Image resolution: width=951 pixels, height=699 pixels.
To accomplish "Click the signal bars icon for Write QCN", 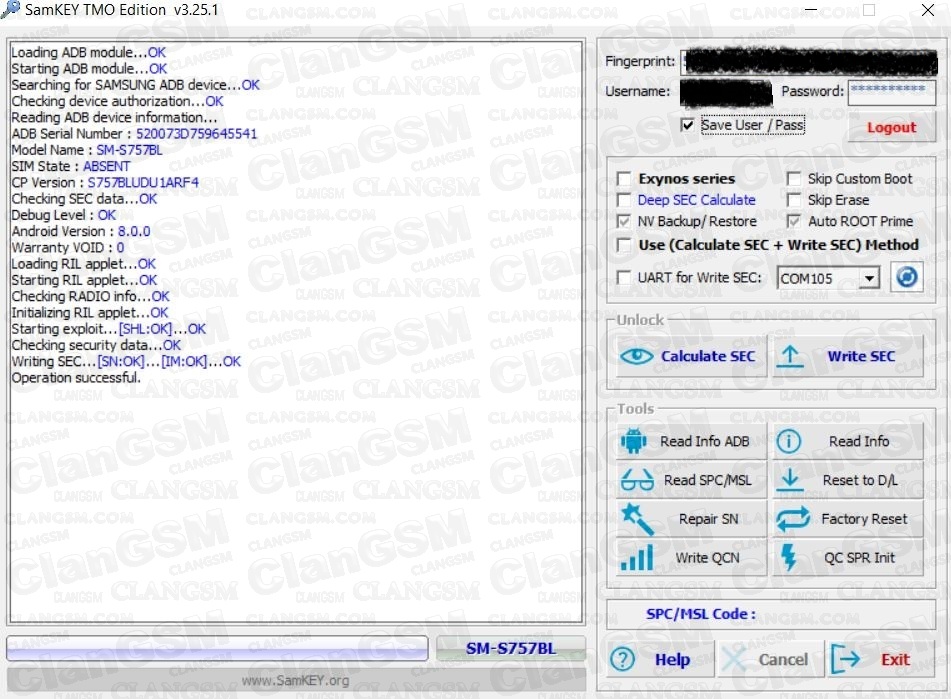I will [x=637, y=558].
